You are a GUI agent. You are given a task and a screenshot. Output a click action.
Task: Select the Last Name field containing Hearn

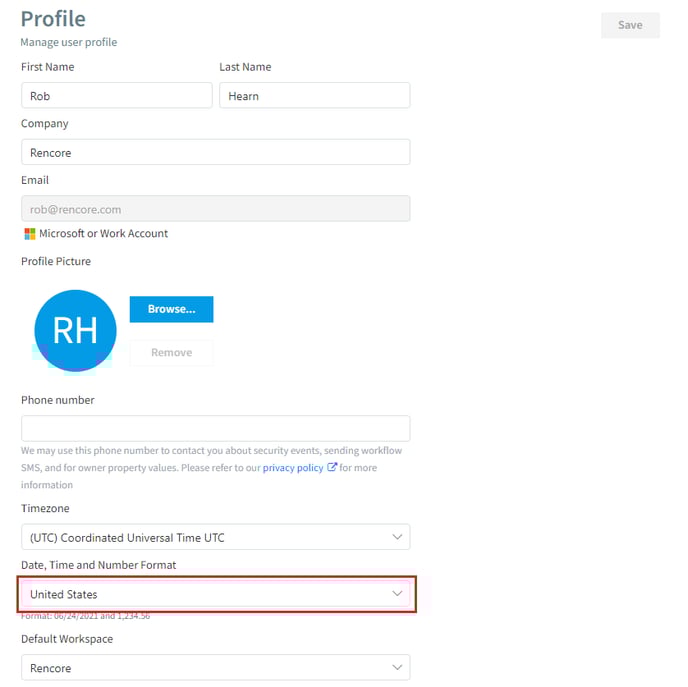point(315,95)
